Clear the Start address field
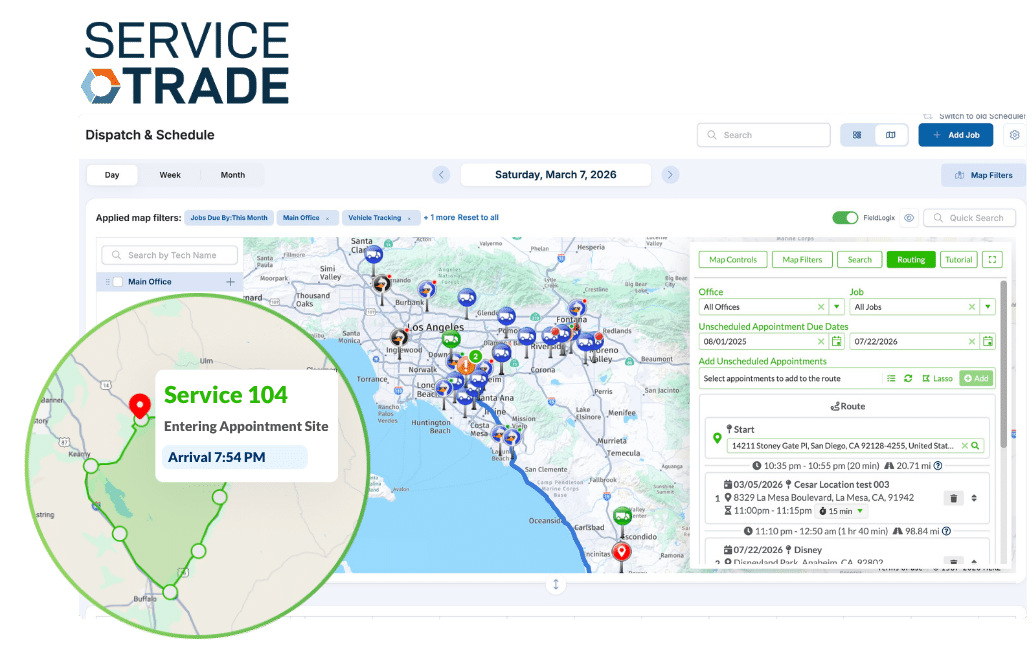 point(965,446)
